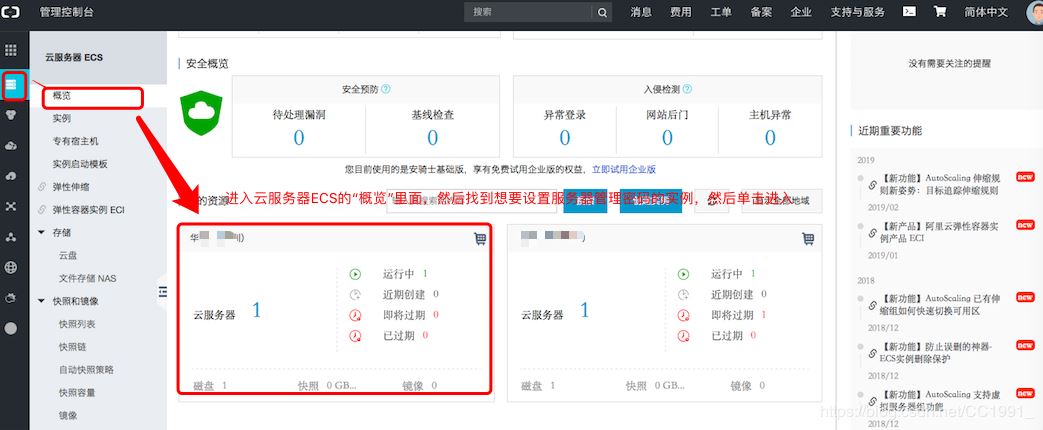This screenshot has height=430, width=1043.
Task: Click the search magnifier icon
Action: 602,12
